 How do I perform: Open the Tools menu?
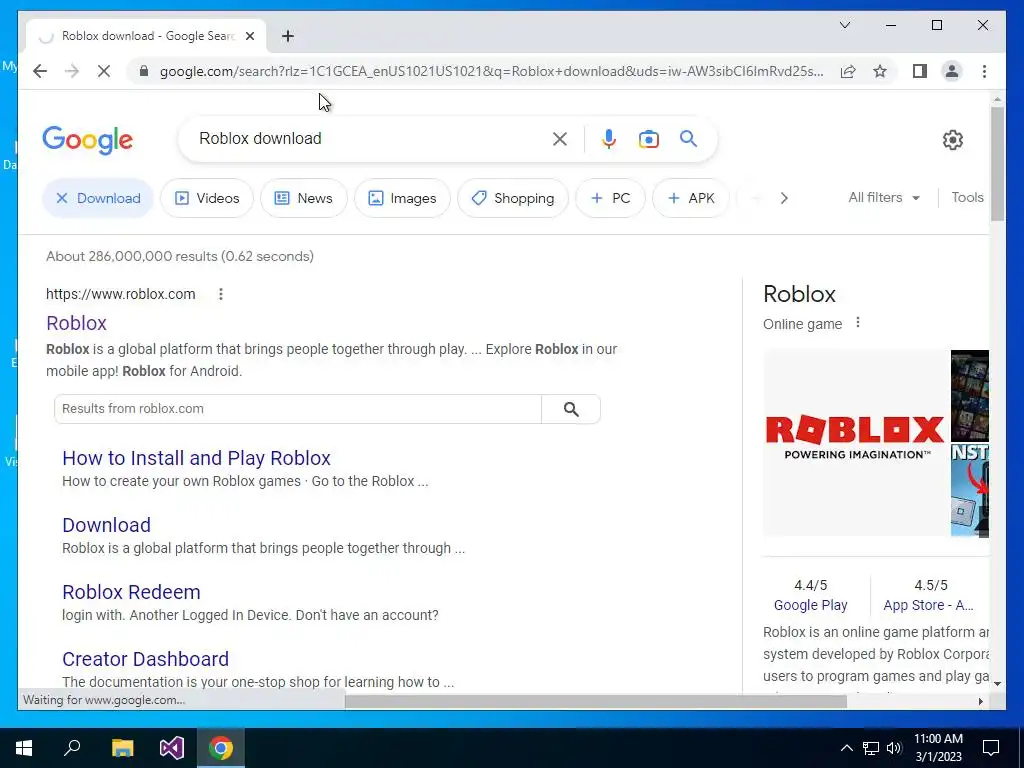click(x=967, y=197)
